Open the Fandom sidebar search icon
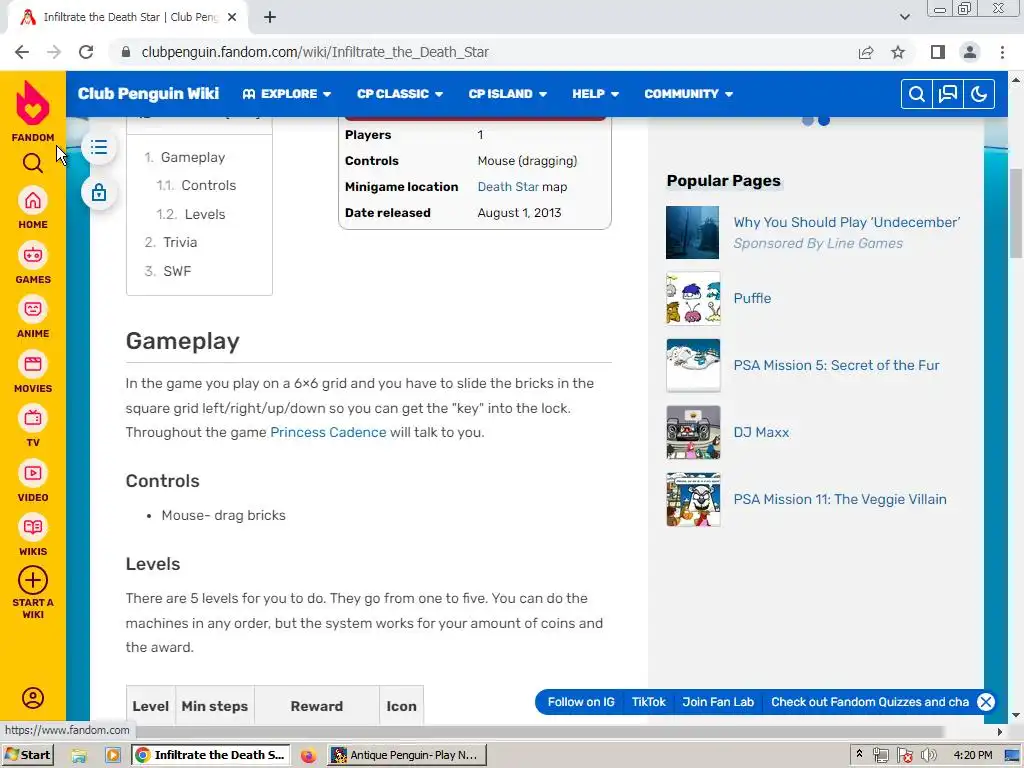Screen dimensions: 1024x768 point(33,163)
